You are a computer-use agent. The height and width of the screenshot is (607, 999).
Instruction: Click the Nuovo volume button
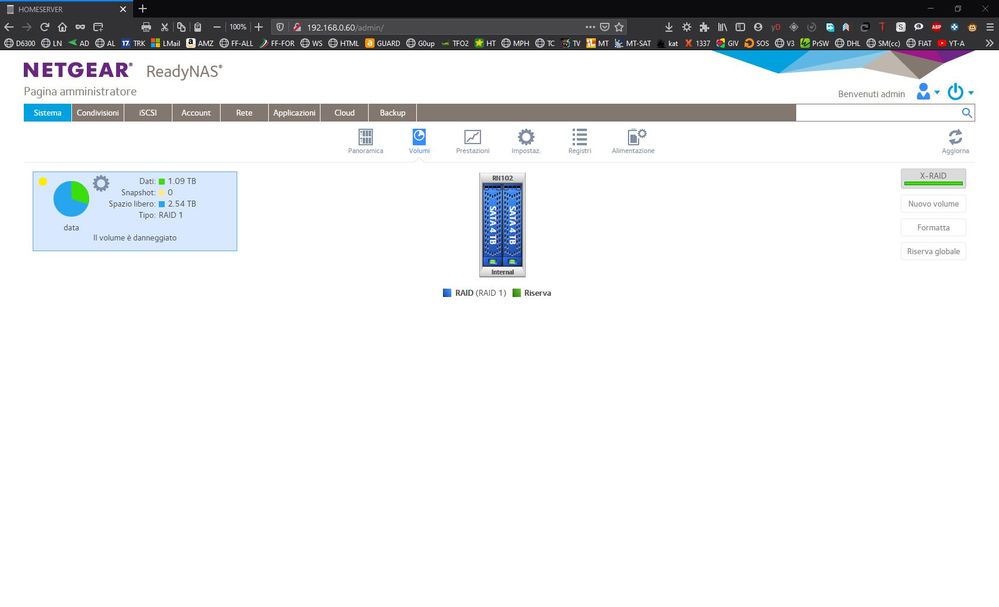932,204
